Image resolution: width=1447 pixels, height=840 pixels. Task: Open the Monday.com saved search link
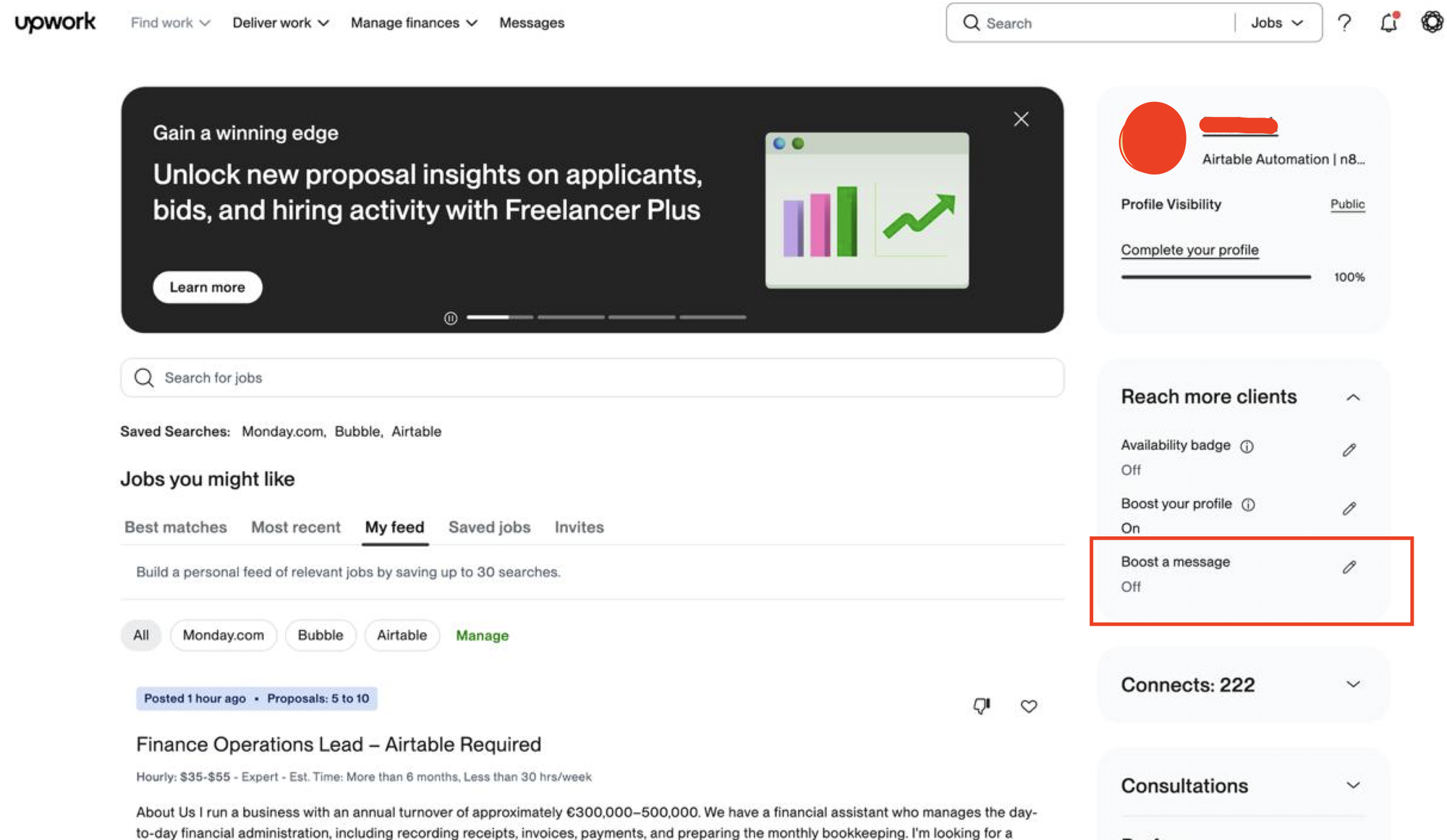coord(284,431)
